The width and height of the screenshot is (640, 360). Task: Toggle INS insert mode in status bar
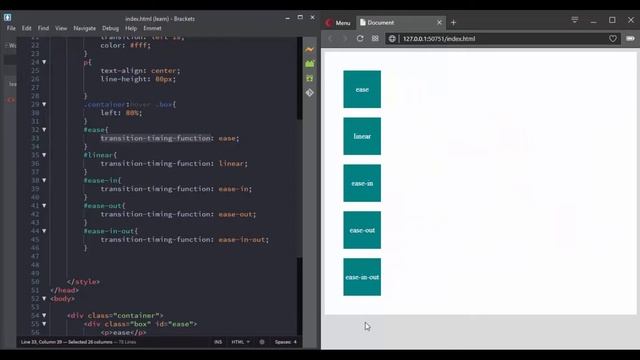click(x=218, y=342)
